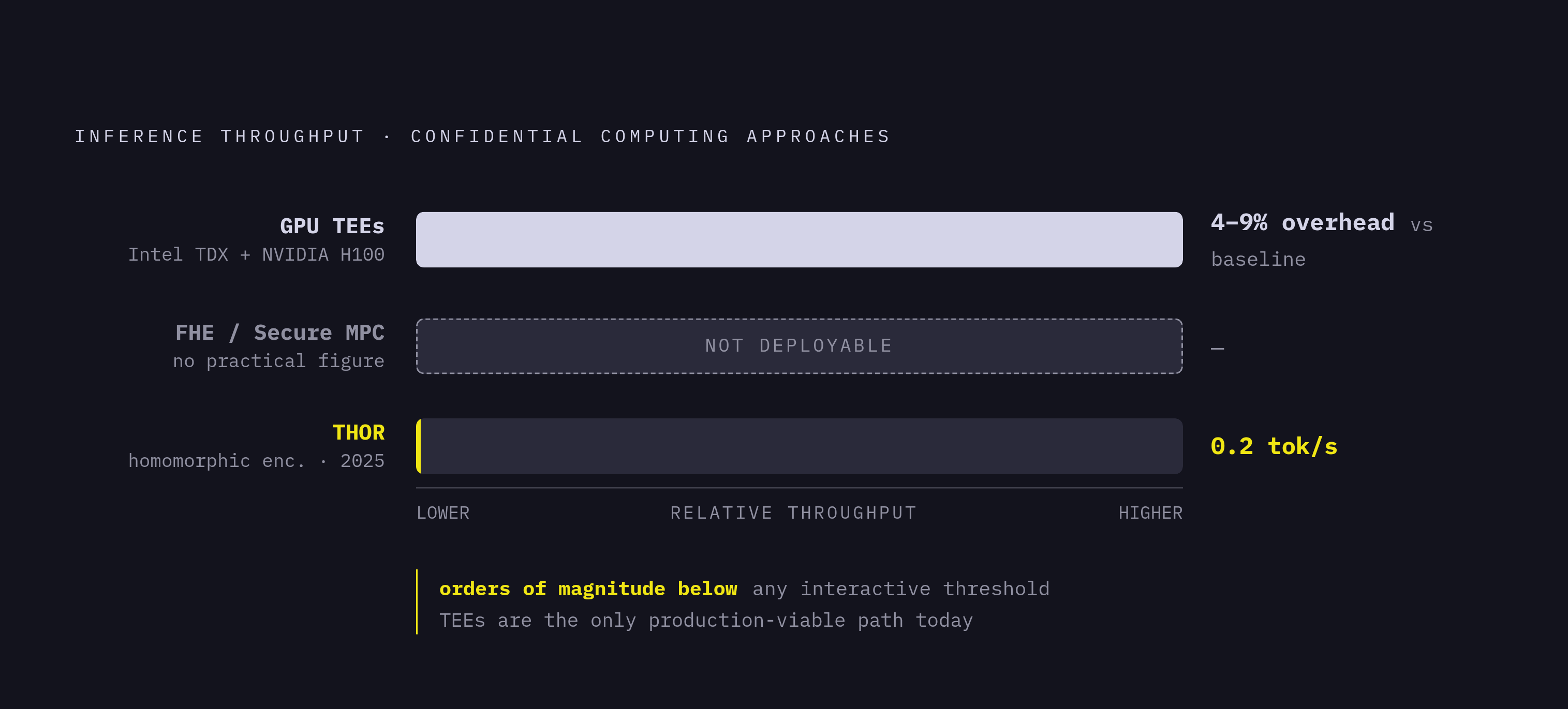1568x709 pixels.
Task: Click the 'LOWER' axis label
Action: pyautogui.click(x=442, y=513)
